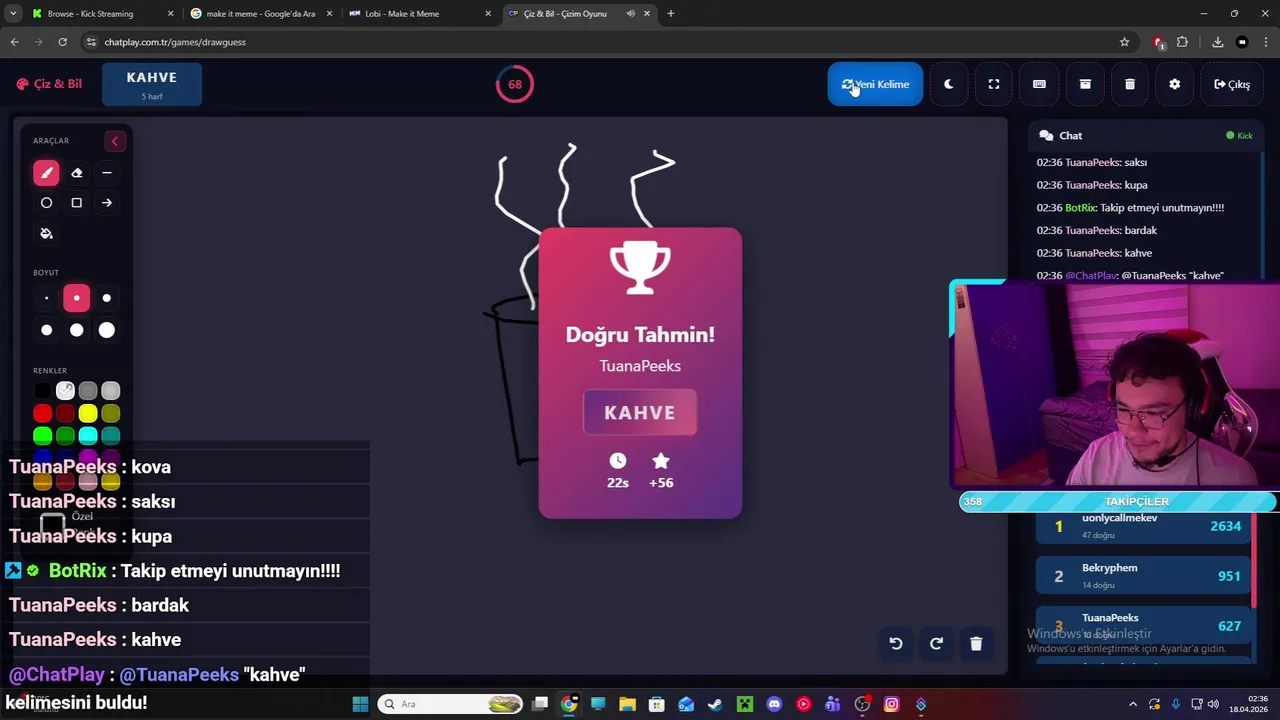Select the paint bucket fill tool
The height and width of the screenshot is (720, 1280).
(x=46, y=233)
